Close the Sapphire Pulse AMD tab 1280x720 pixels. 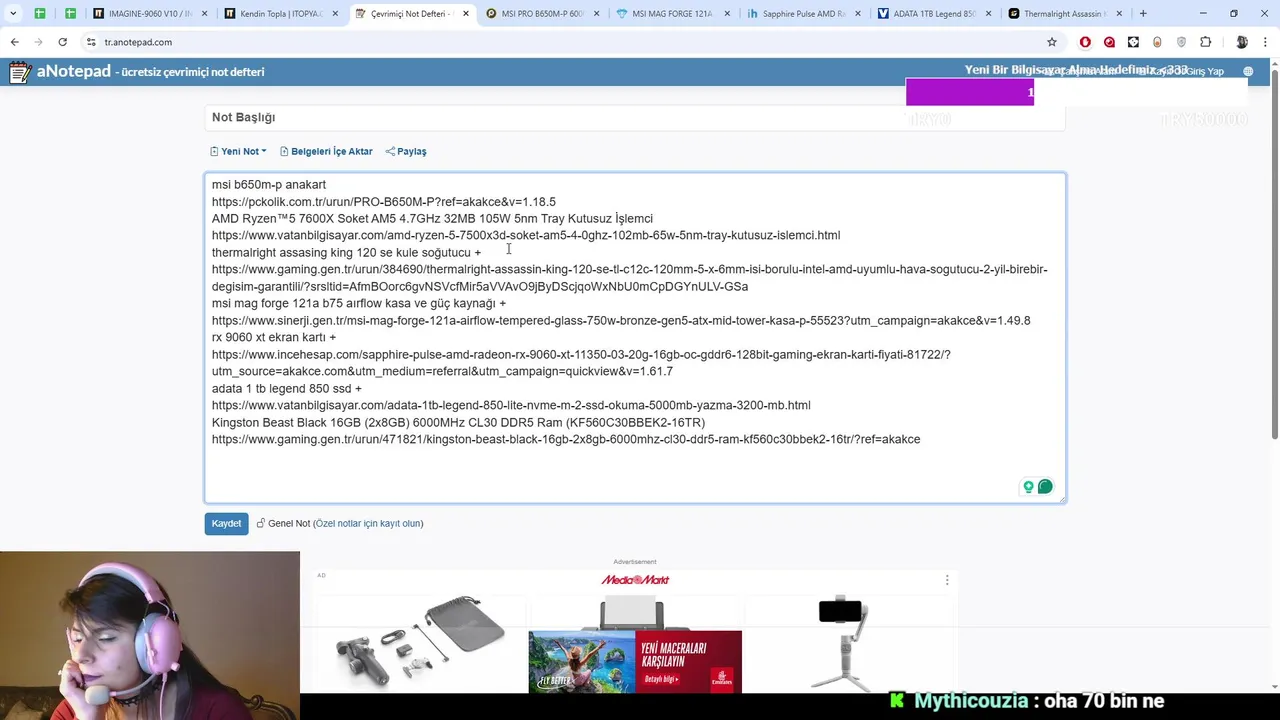coord(857,14)
